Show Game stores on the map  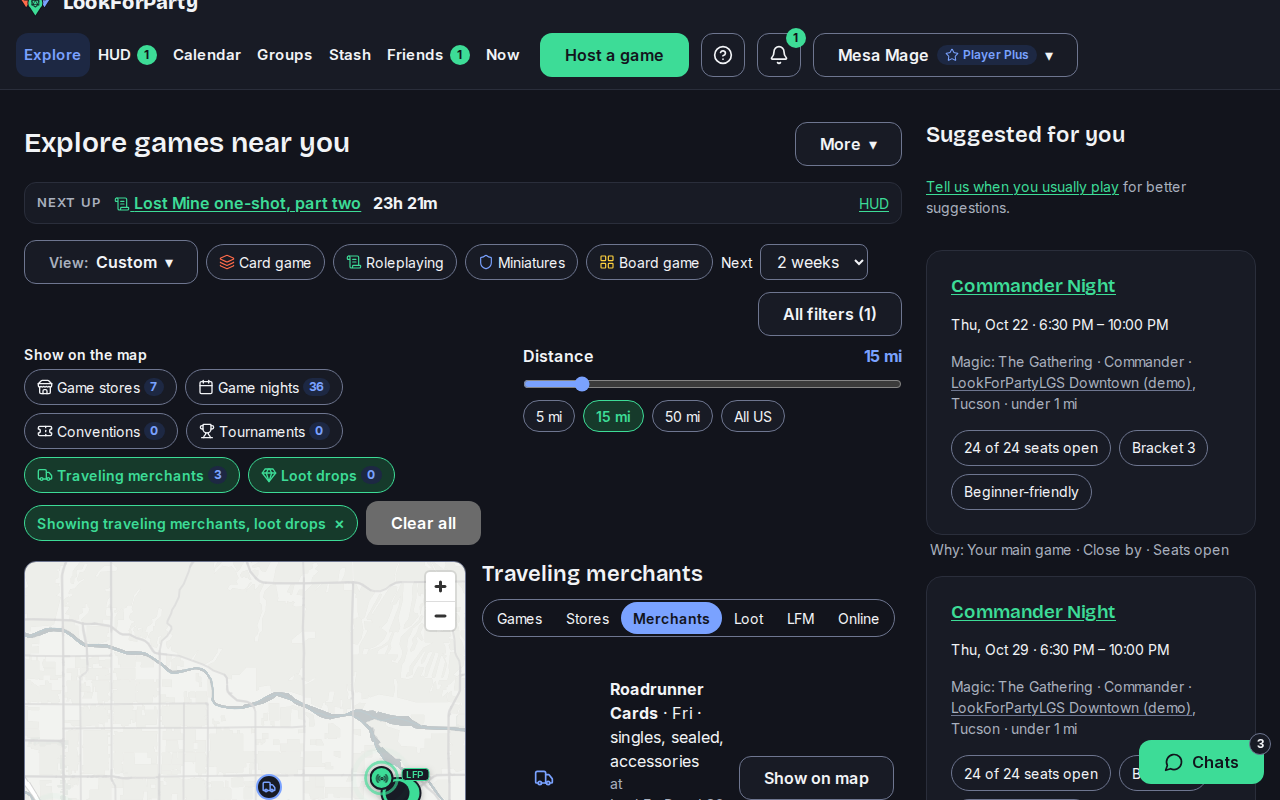click(x=100, y=387)
